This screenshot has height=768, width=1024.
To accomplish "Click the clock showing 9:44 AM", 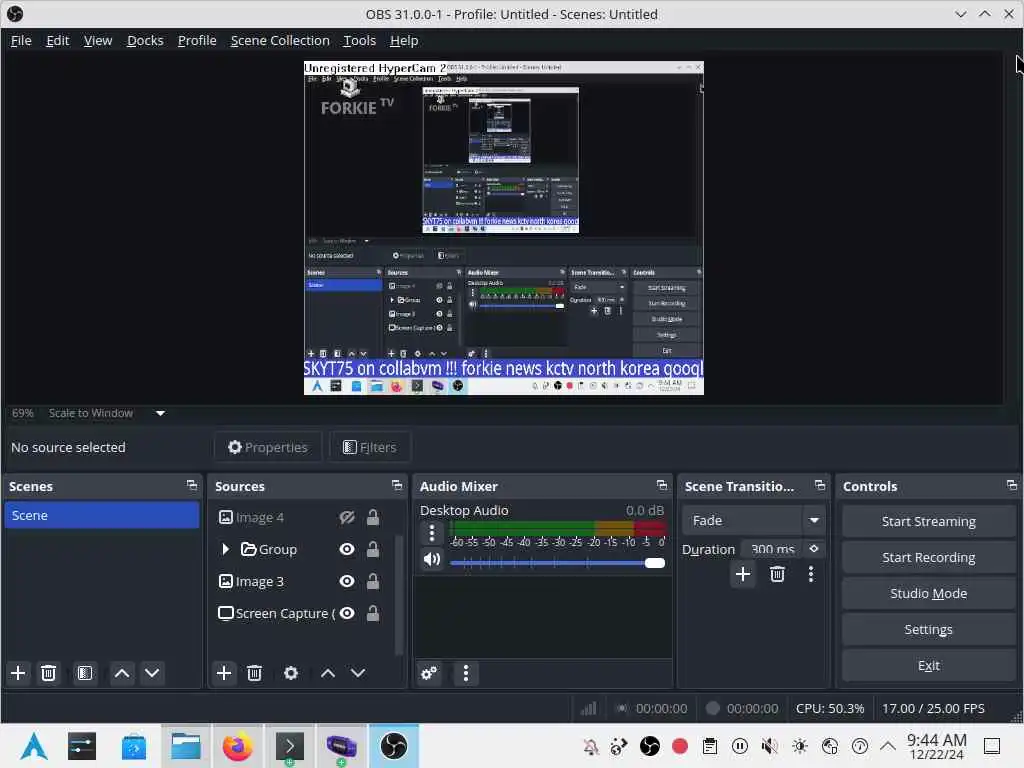I will (x=936, y=746).
